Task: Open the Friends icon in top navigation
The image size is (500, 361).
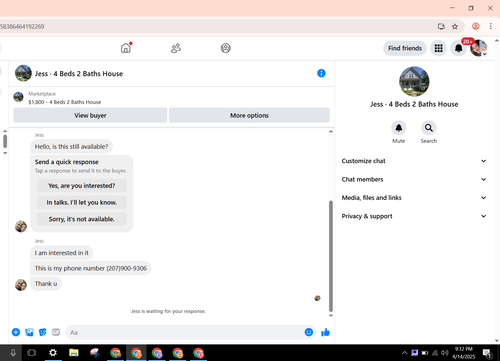Action: pyautogui.click(x=176, y=48)
